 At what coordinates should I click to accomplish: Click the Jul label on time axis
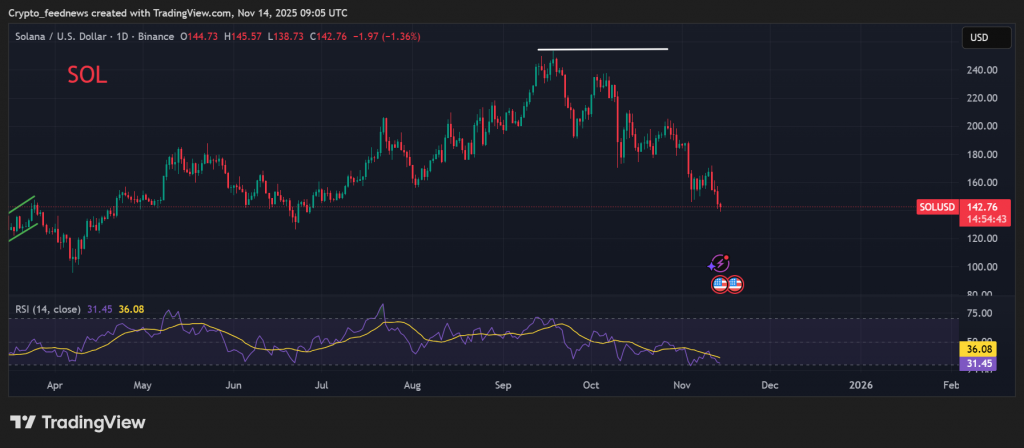point(322,384)
